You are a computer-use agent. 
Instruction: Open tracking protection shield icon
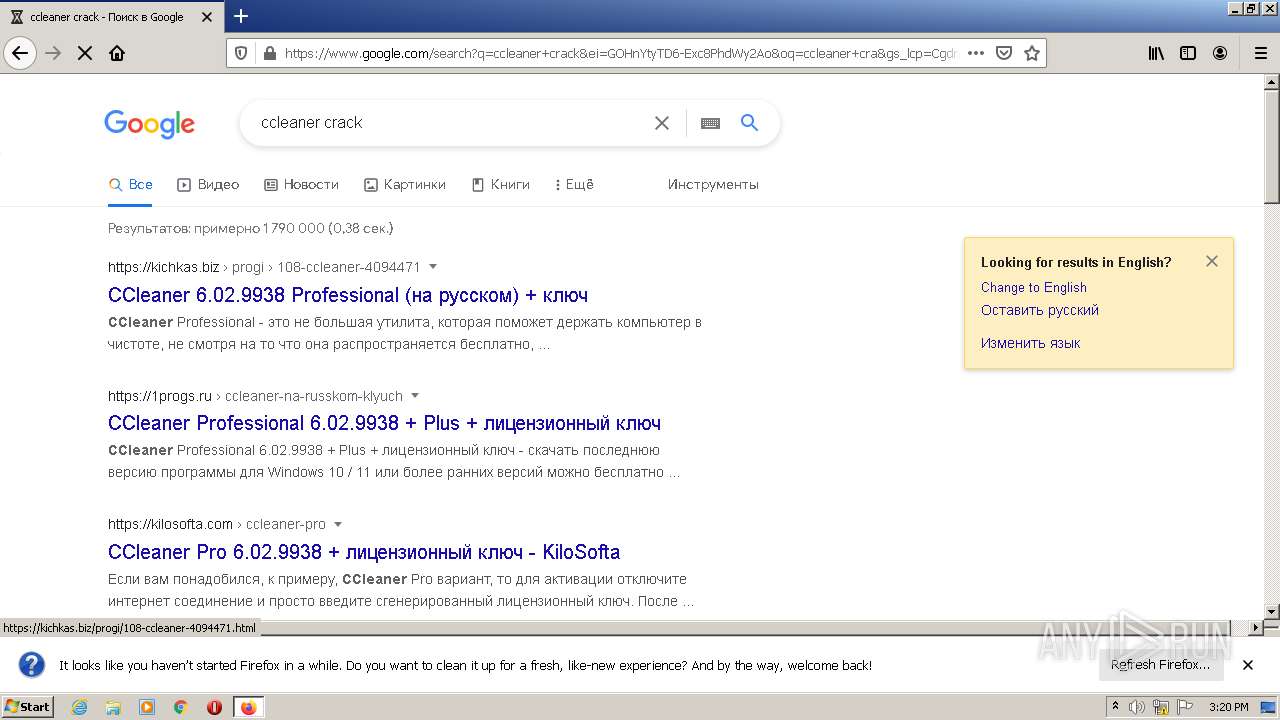[241, 53]
